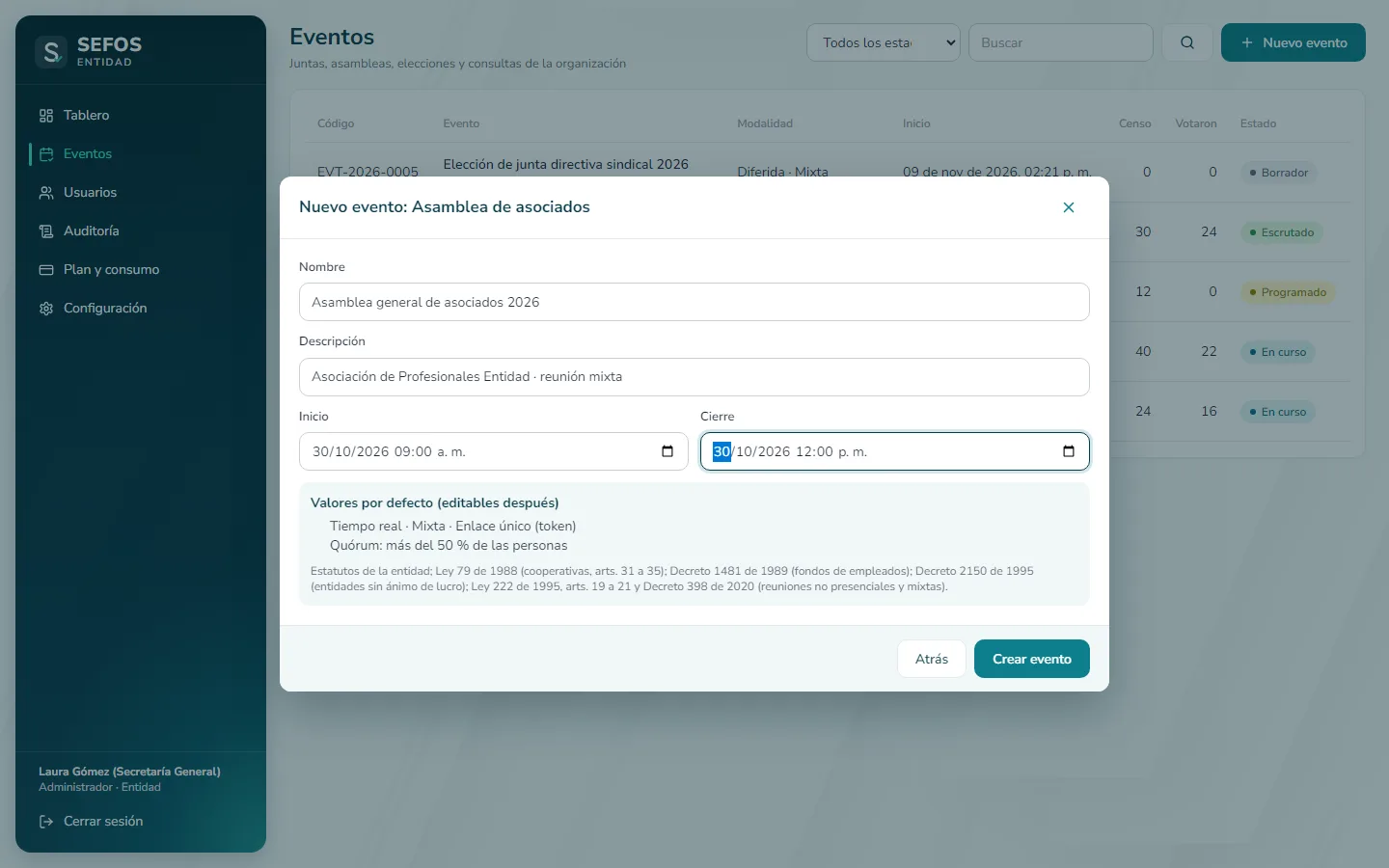The image size is (1389, 868).
Task: Click Cerrar sesión link
Action: coord(93,822)
